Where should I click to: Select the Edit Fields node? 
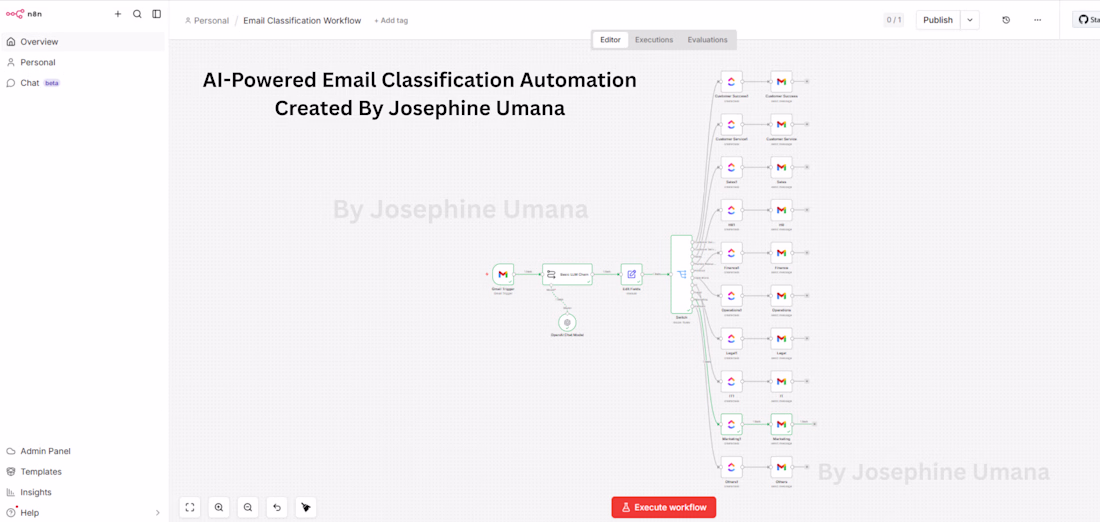tap(631, 274)
